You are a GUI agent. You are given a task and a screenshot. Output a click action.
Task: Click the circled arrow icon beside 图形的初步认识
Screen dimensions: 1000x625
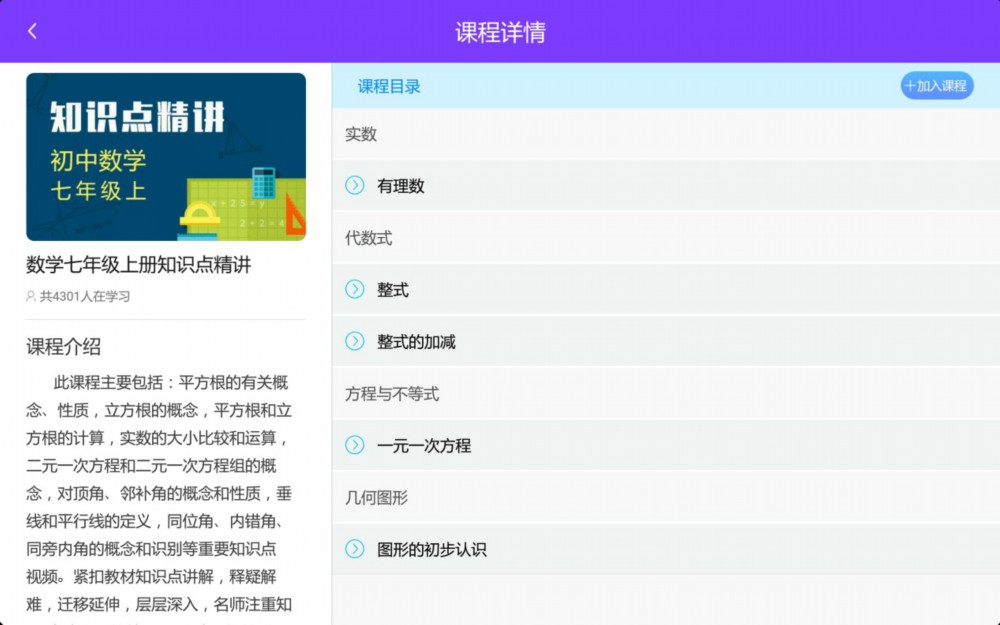click(354, 549)
